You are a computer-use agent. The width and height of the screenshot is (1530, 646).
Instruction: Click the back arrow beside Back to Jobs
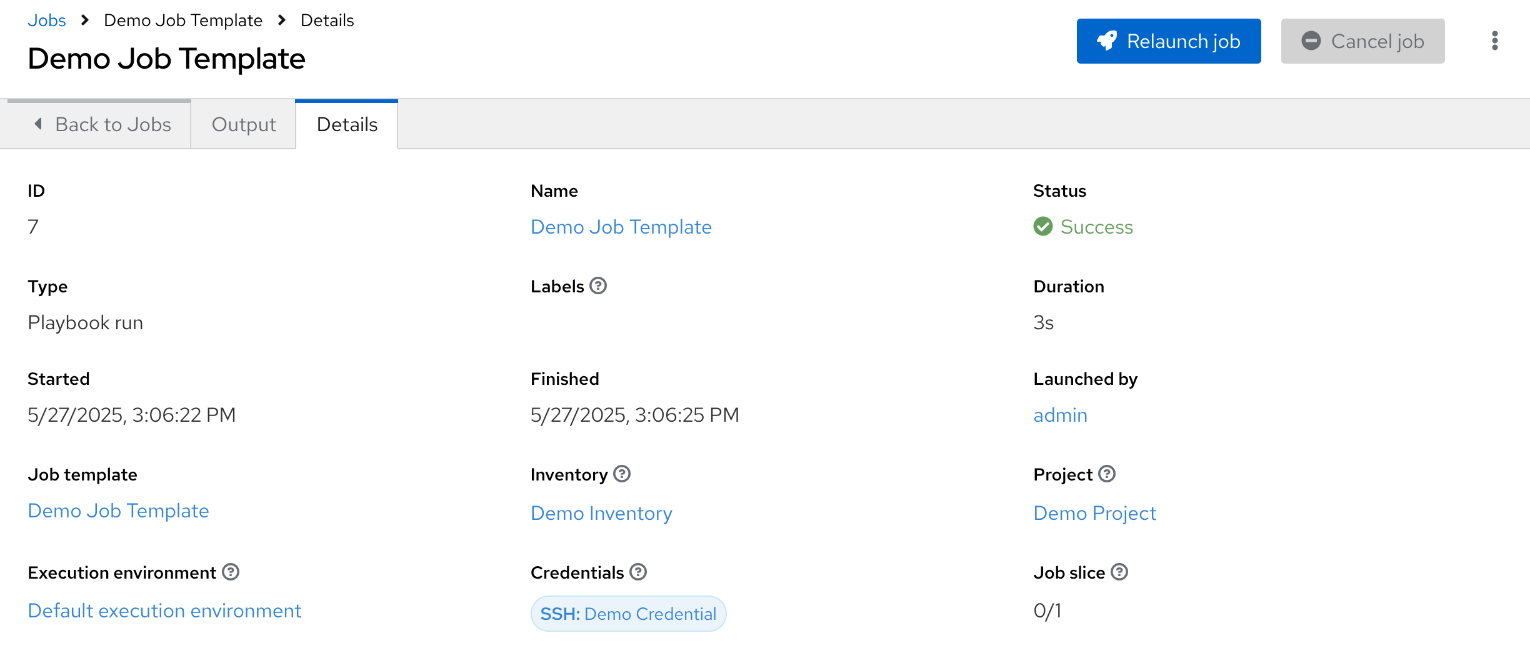pyautogui.click(x=38, y=123)
